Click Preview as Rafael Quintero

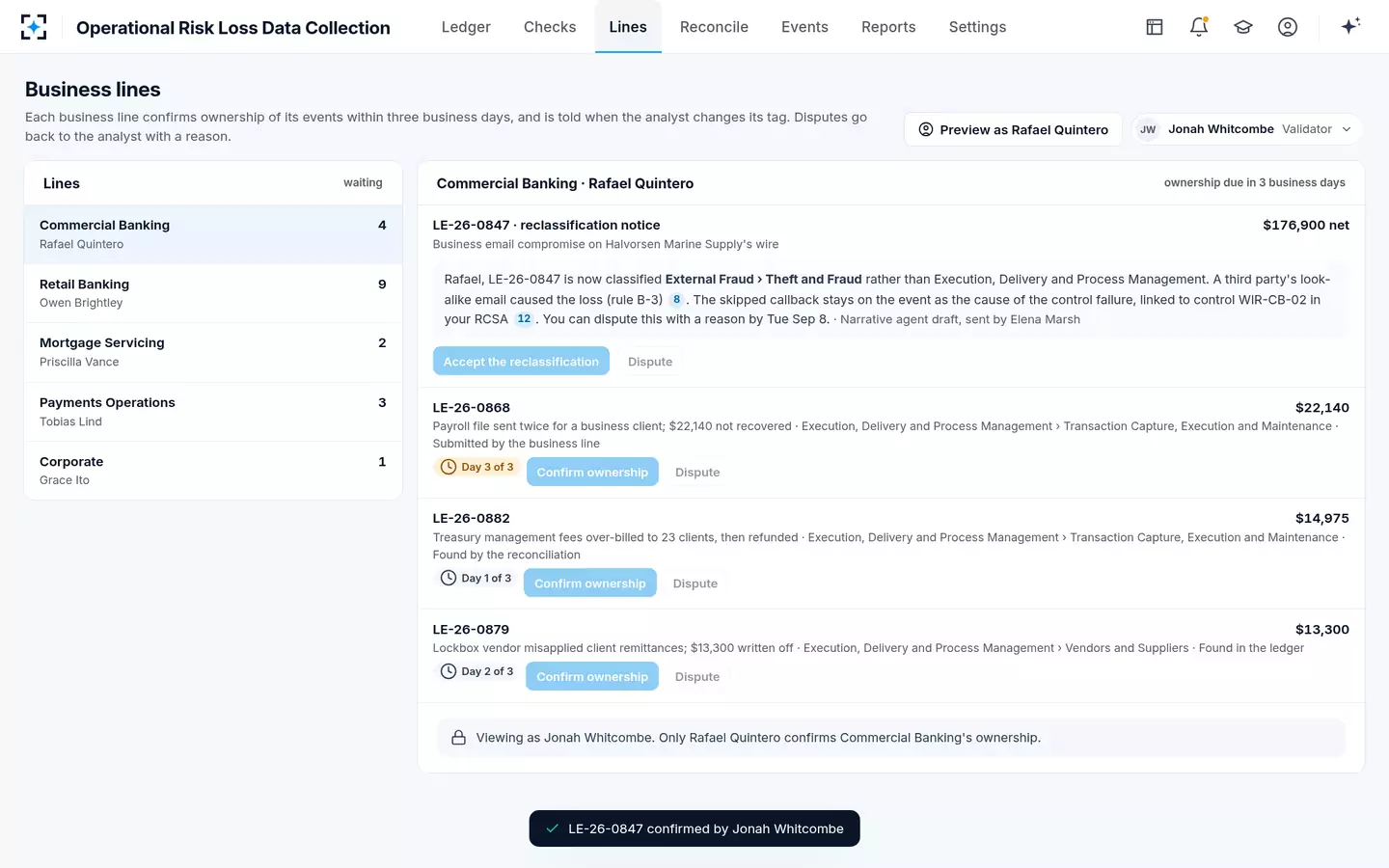(x=1013, y=129)
